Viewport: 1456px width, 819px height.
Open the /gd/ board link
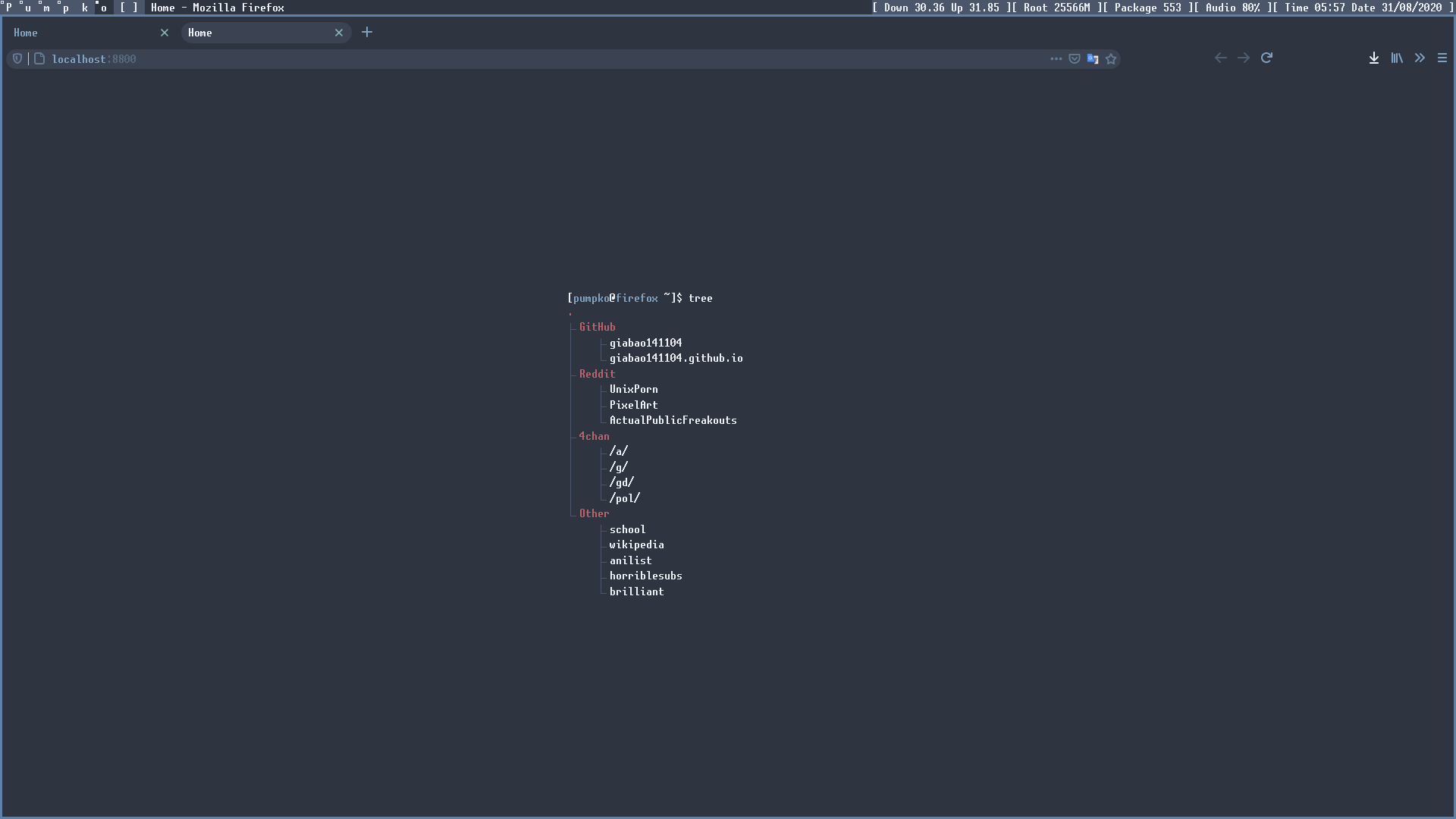(621, 482)
